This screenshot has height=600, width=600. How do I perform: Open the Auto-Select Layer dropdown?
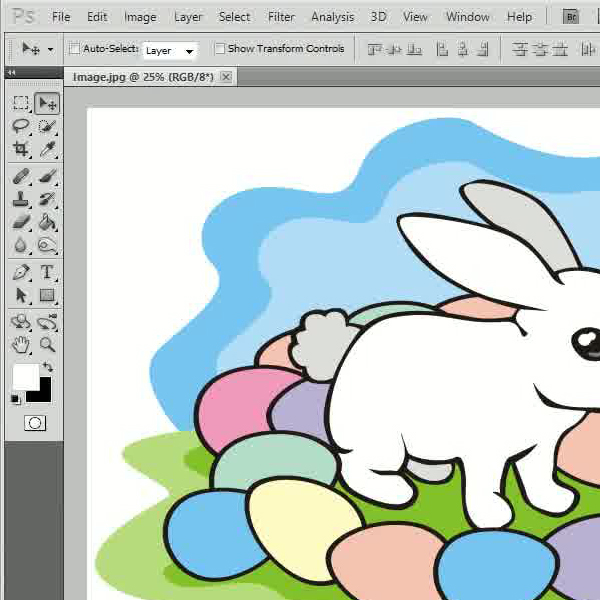coord(170,51)
